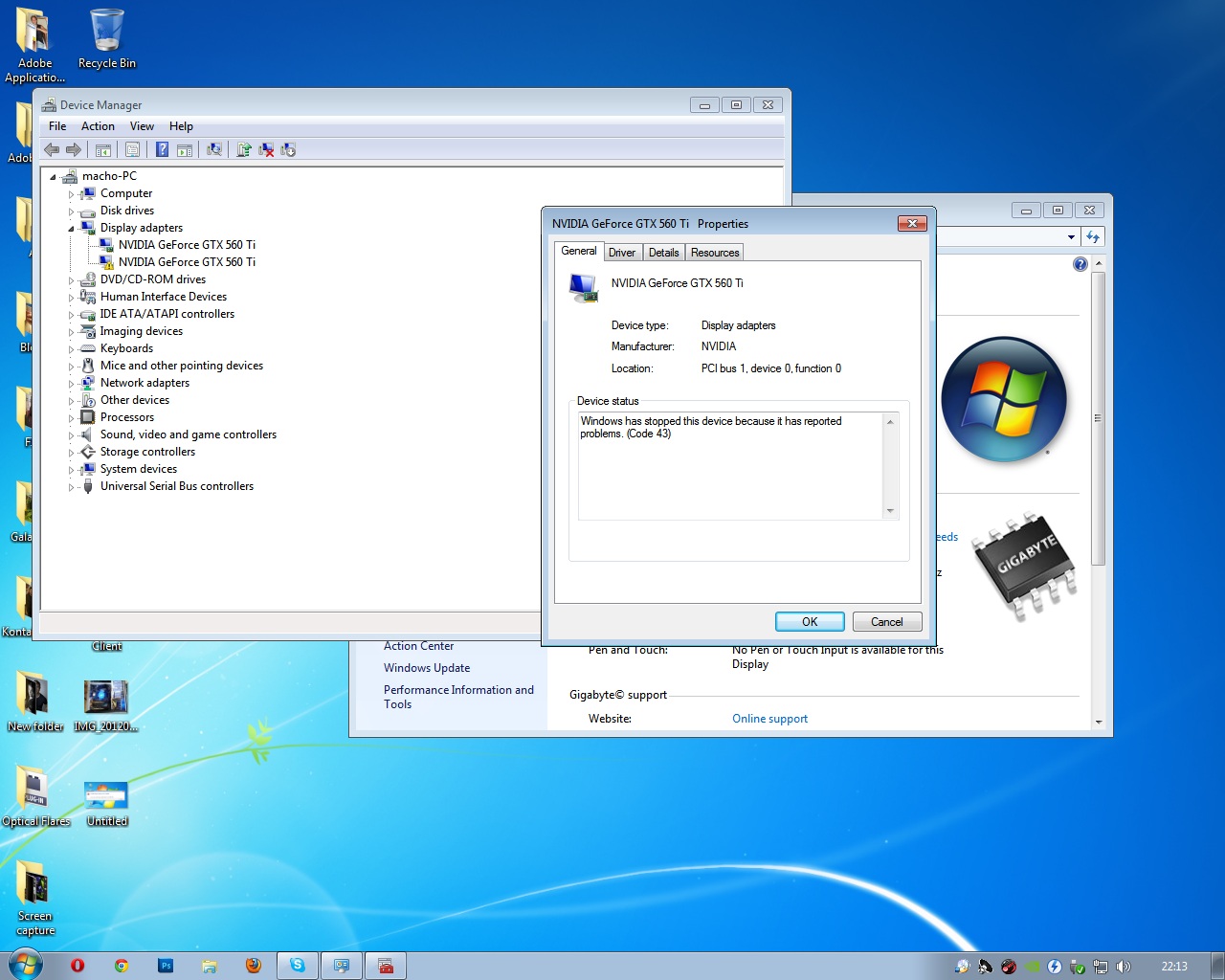The width and height of the screenshot is (1225, 980).
Task: Click the blue Help question mark toolbar icon
Action: click(x=163, y=149)
